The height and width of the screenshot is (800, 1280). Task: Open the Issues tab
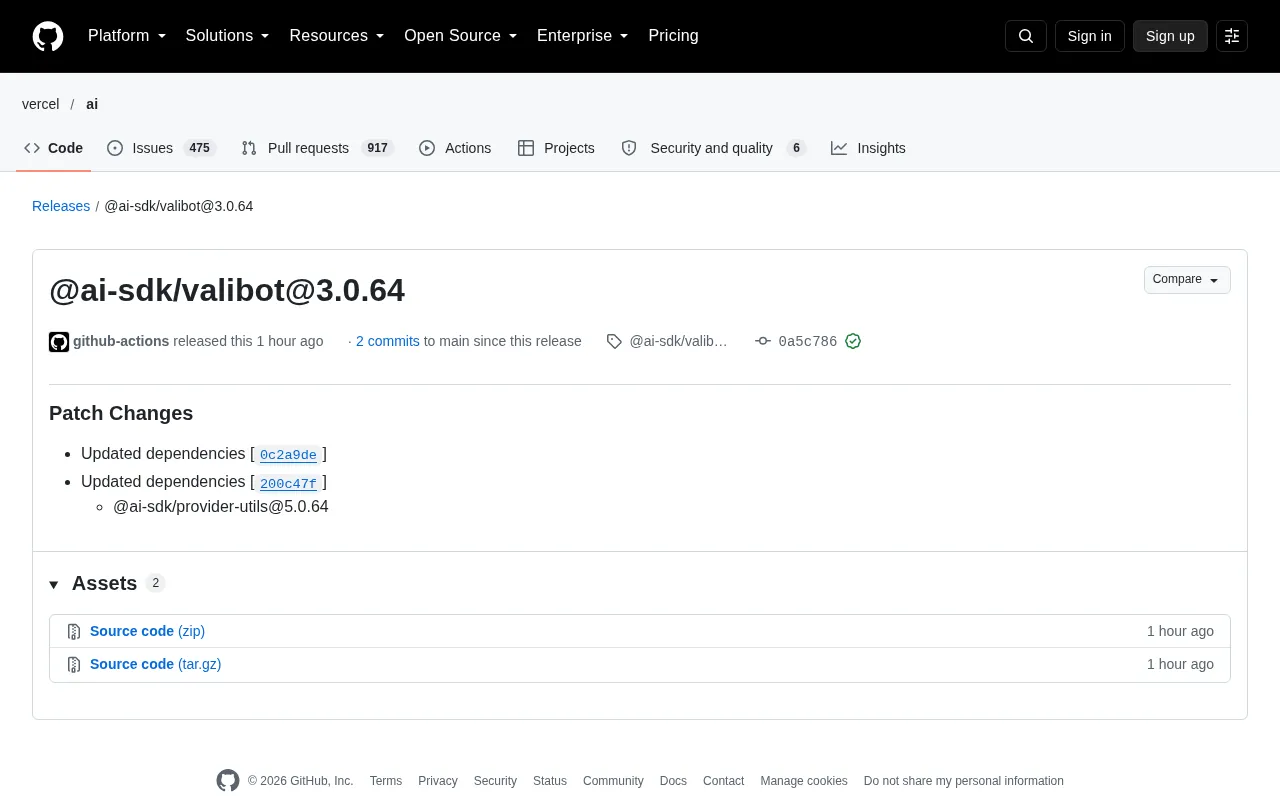[161, 148]
